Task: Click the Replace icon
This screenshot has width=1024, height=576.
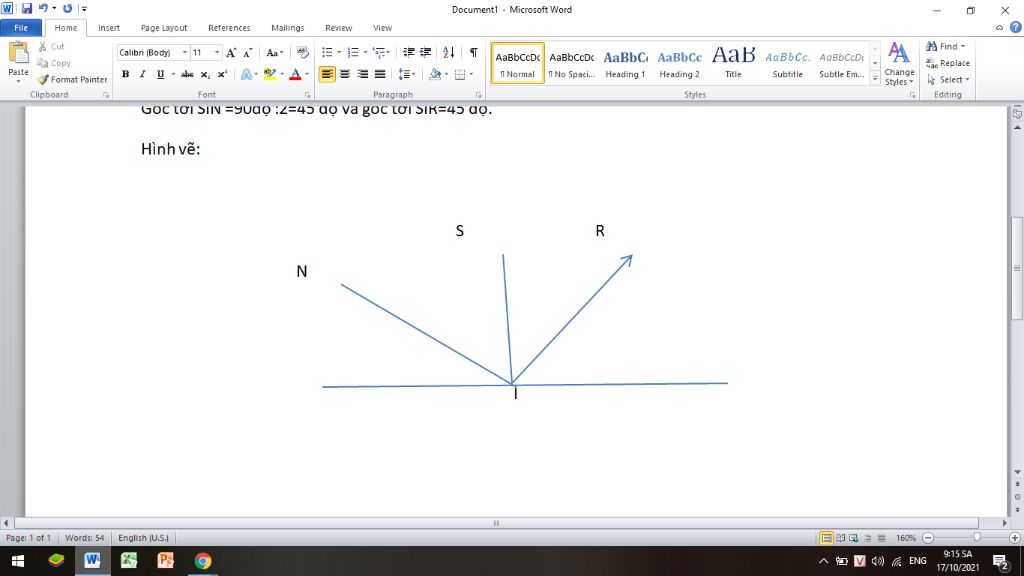Action: (x=931, y=63)
